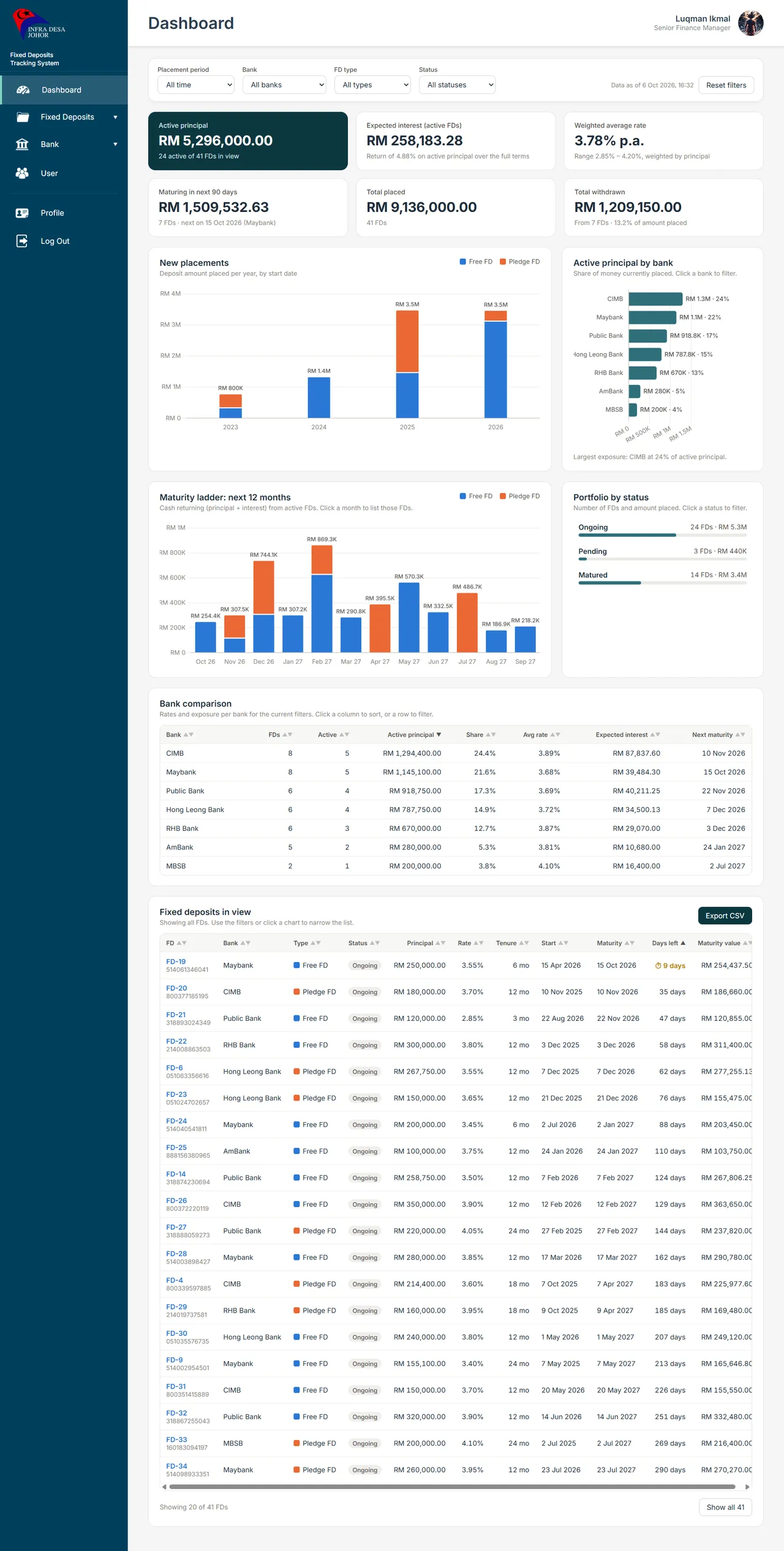Sort fixed deposits by Days left arrow
The width and height of the screenshot is (784, 1551).
(683, 943)
